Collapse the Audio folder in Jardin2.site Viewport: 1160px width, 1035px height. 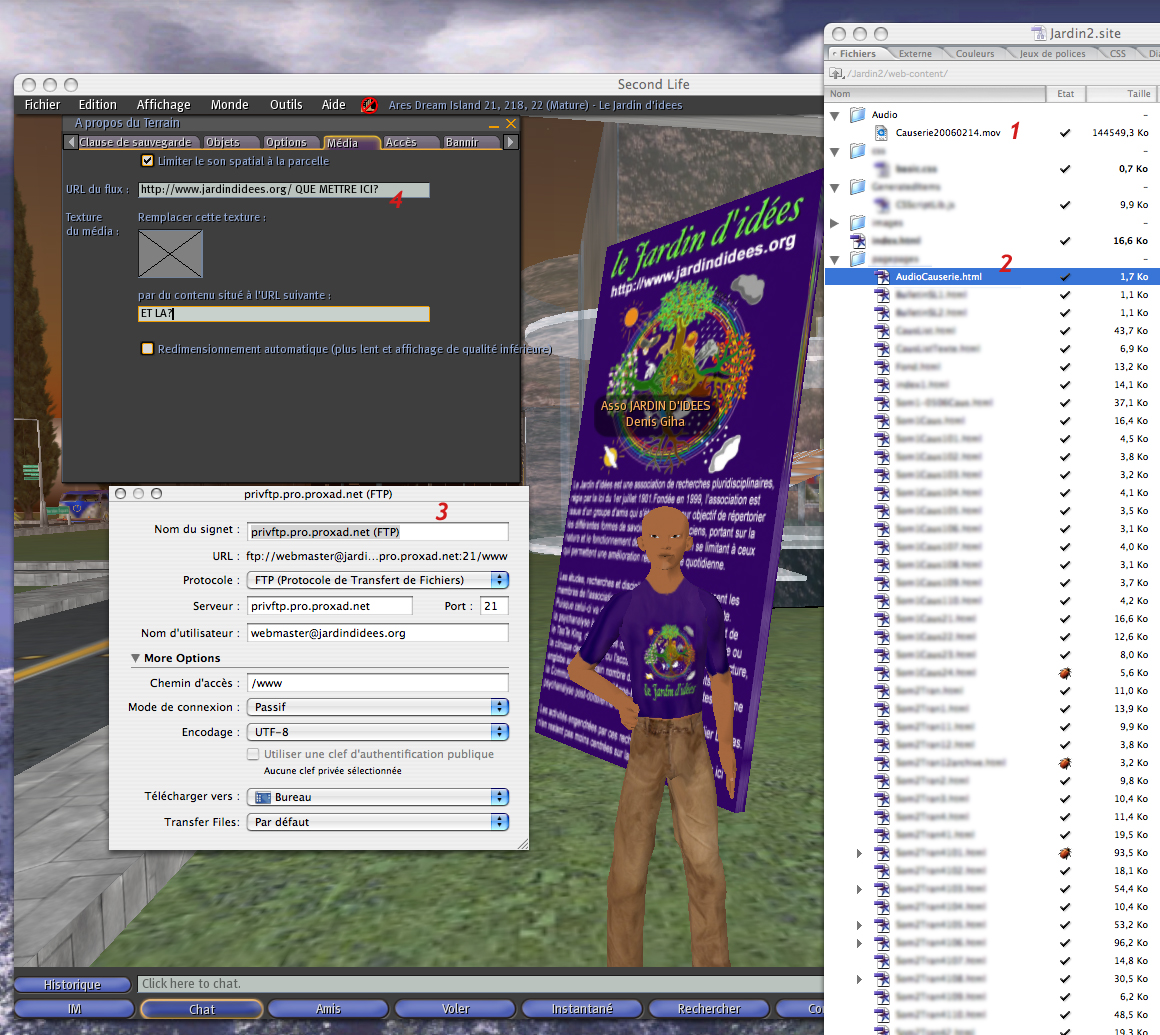coord(834,115)
